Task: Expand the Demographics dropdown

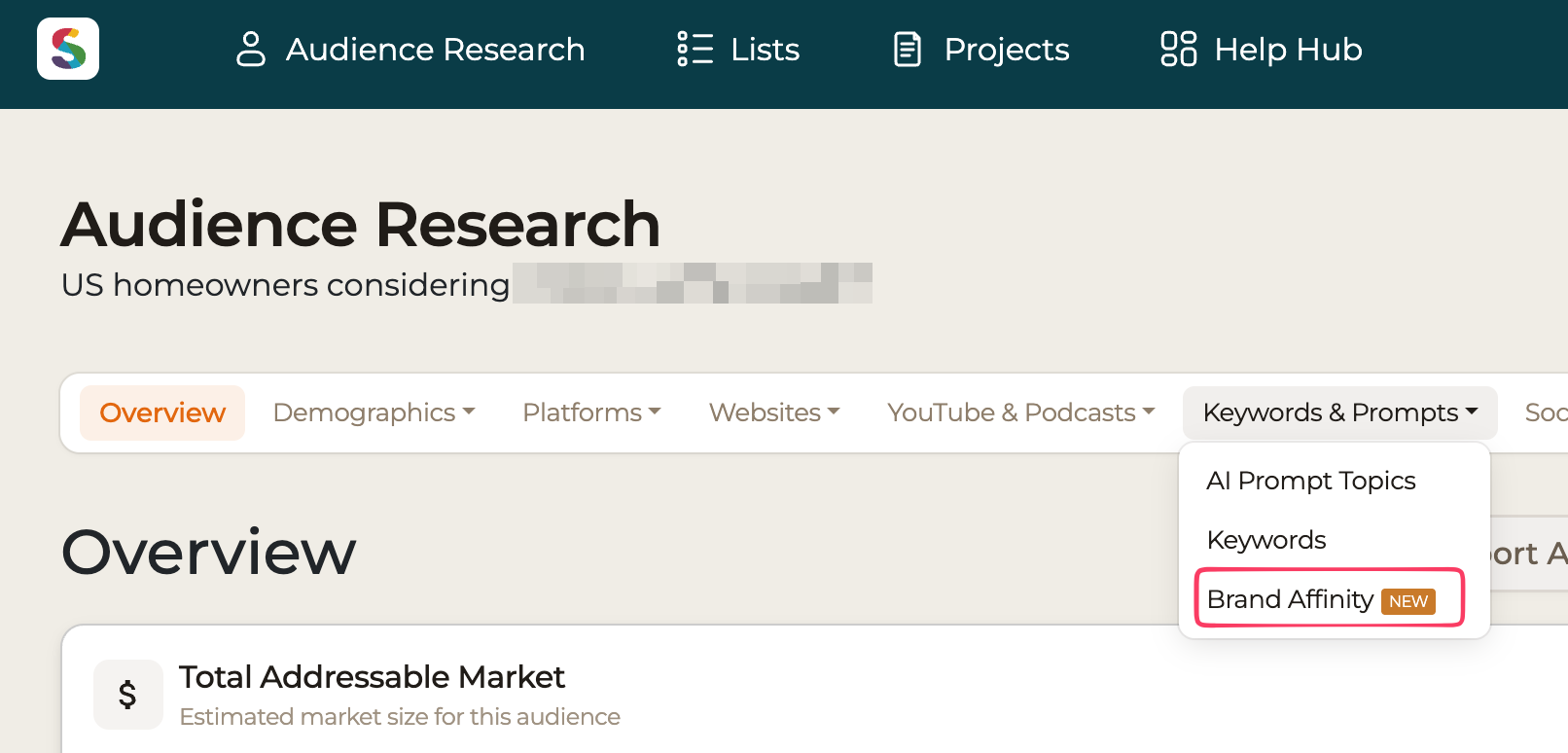Action: click(x=374, y=412)
